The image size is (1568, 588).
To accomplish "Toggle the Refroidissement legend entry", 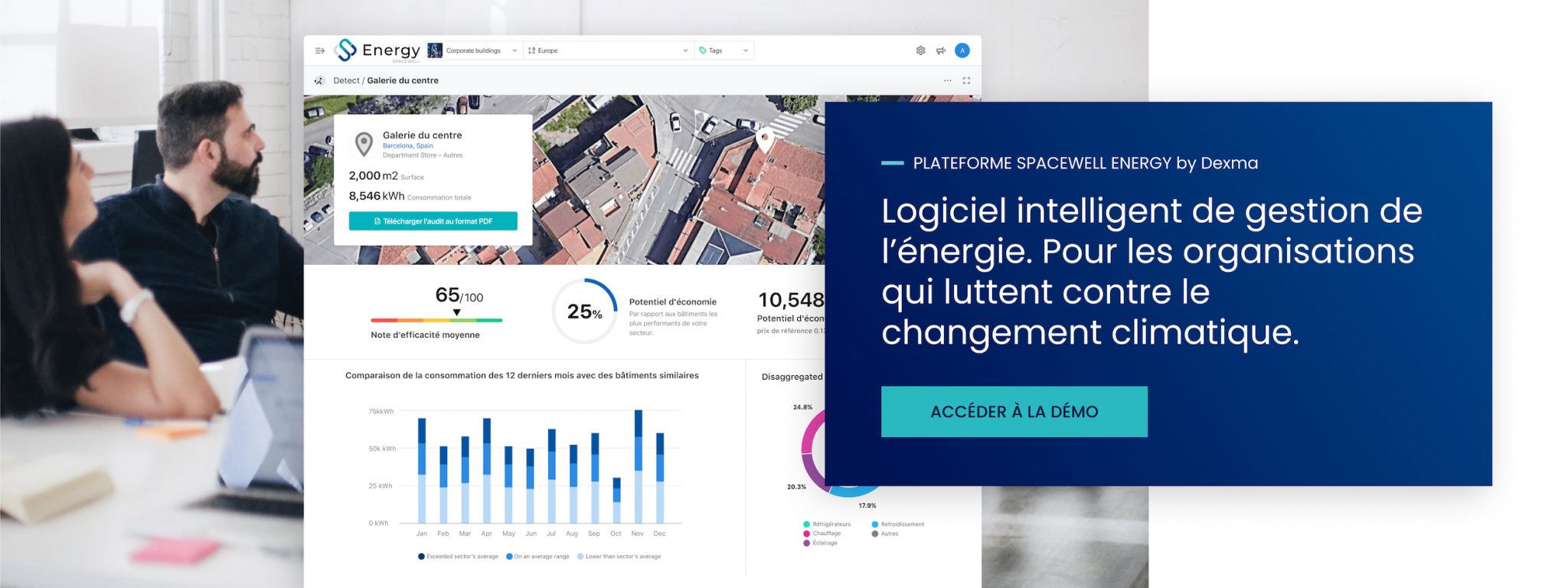I will [898, 524].
